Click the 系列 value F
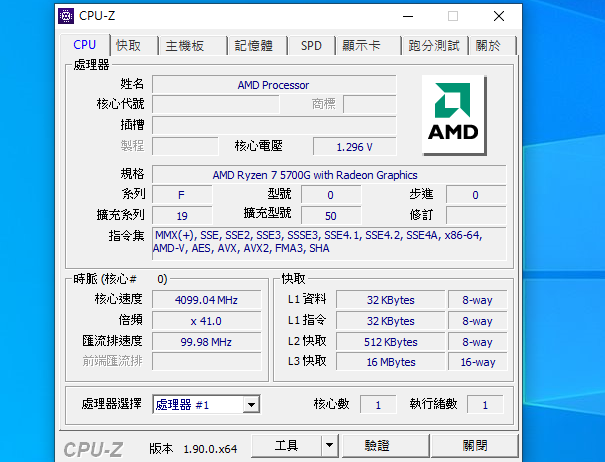605x462 pixels. (182, 195)
